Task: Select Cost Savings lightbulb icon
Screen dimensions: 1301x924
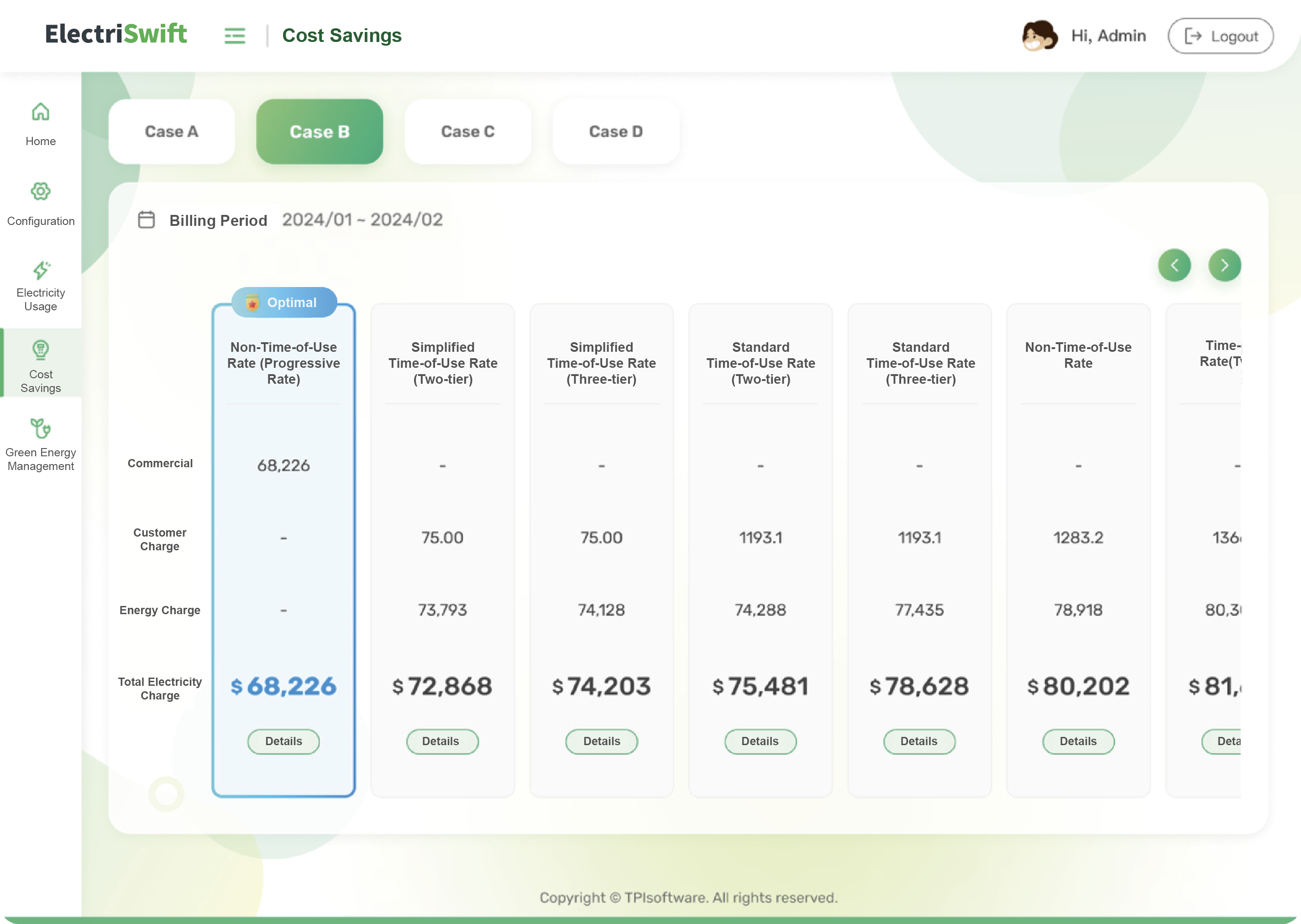Action: click(x=41, y=350)
